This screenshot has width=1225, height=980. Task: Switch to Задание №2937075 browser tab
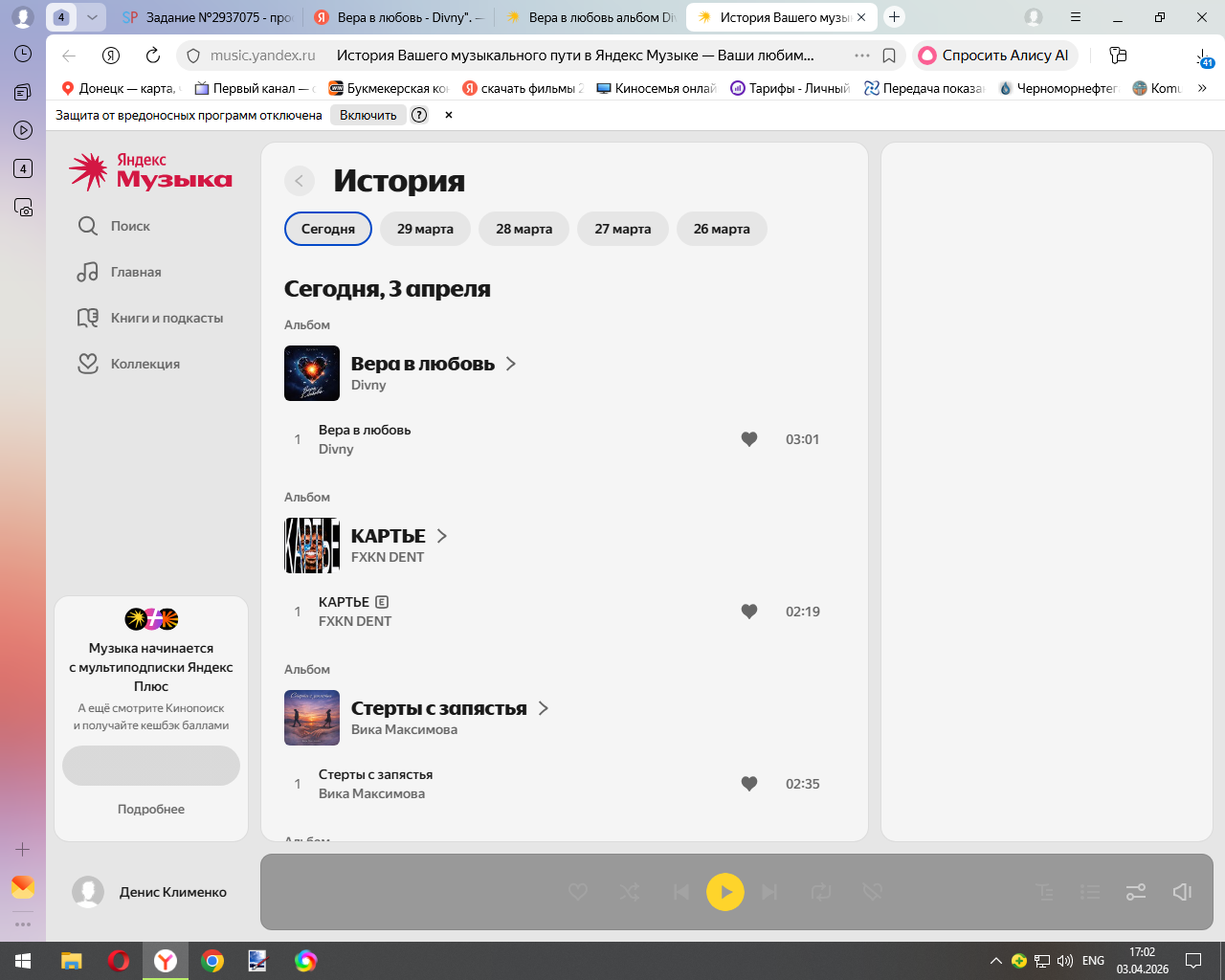(207, 17)
